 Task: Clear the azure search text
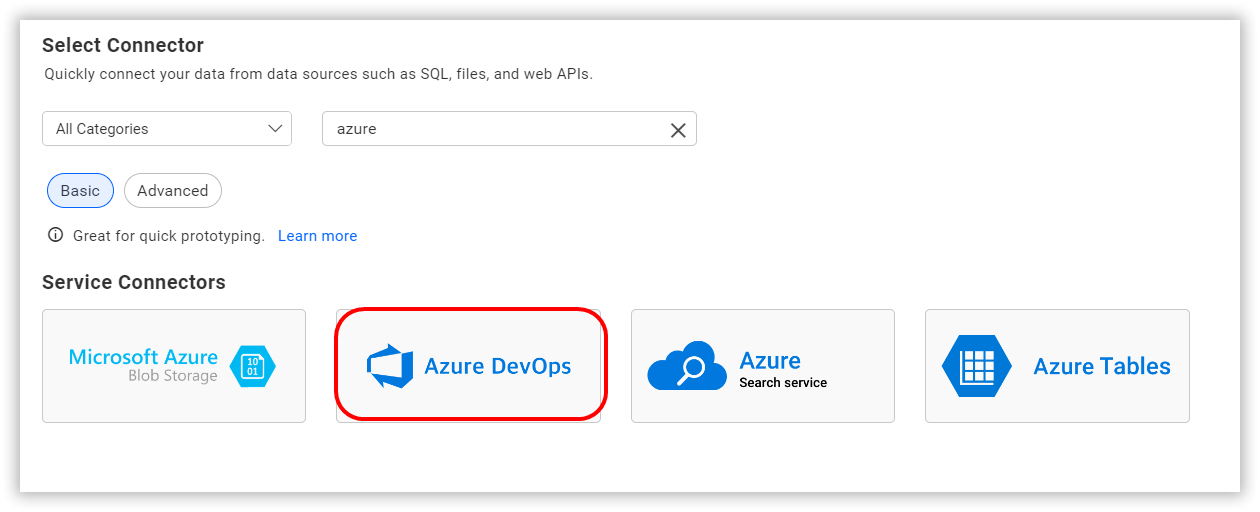(x=678, y=130)
